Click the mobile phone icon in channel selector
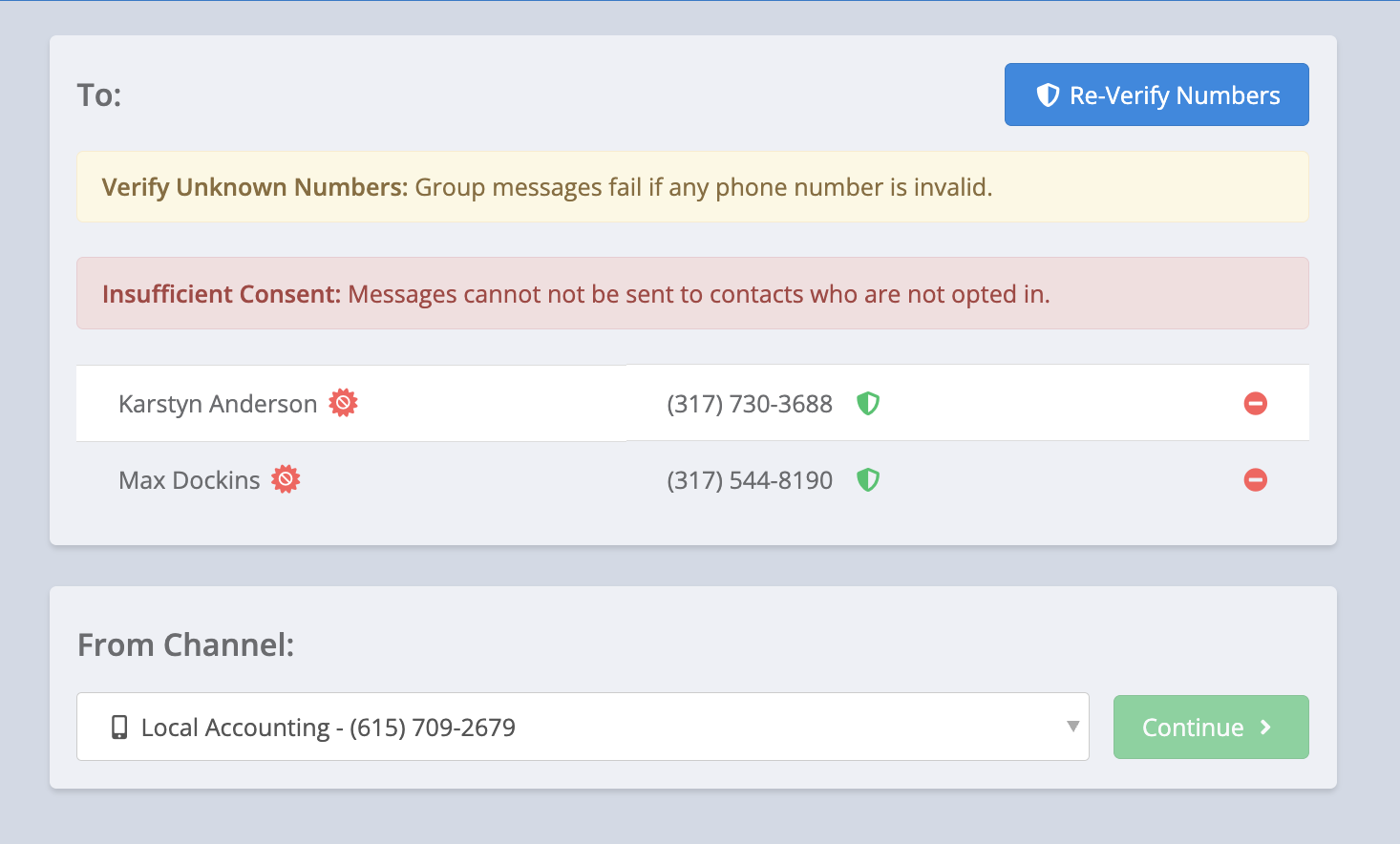This screenshot has height=844, width=1400. pyautogui.click(x=119, y=728)
